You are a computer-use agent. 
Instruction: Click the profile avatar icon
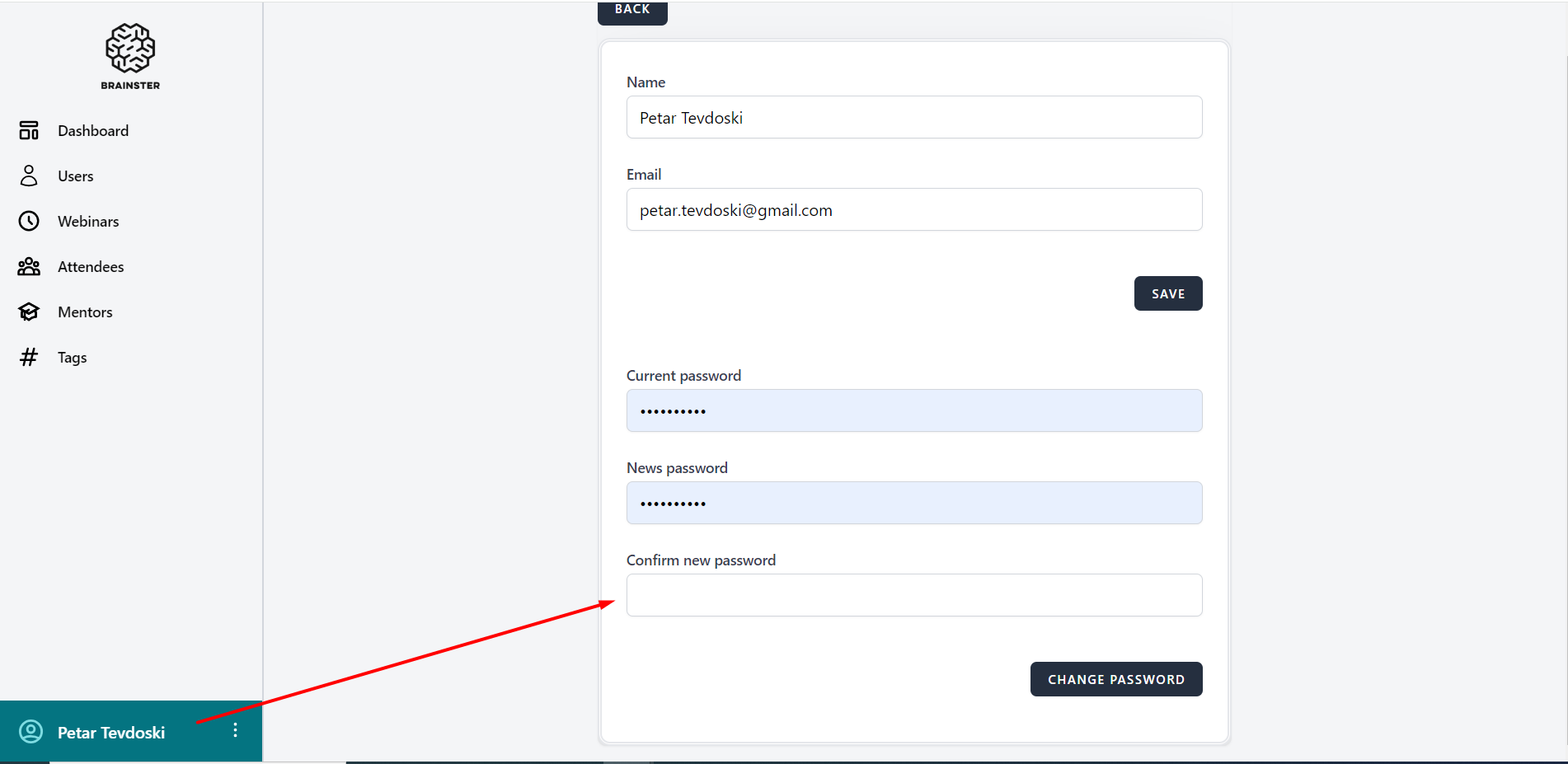pyautogui.click(x=31, y=732)
